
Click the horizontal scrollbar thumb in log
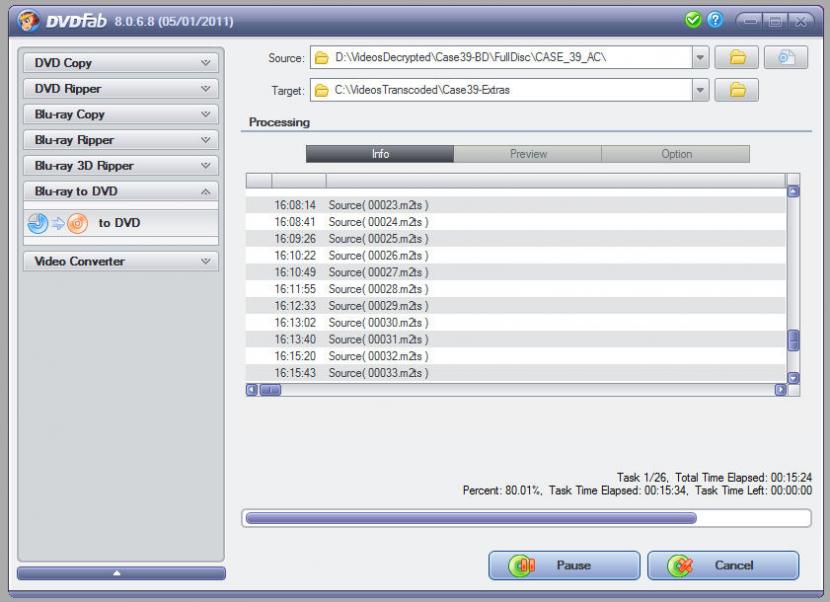270,390
